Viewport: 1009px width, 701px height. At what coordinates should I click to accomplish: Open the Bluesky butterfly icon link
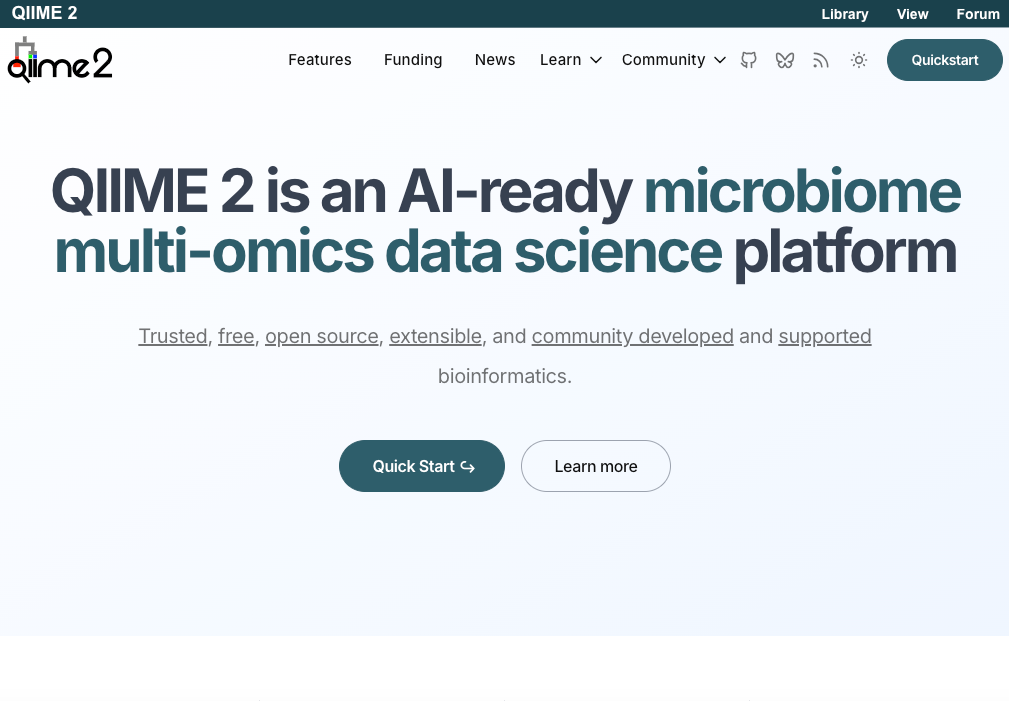pyautogui.click(x=785, y=60)
